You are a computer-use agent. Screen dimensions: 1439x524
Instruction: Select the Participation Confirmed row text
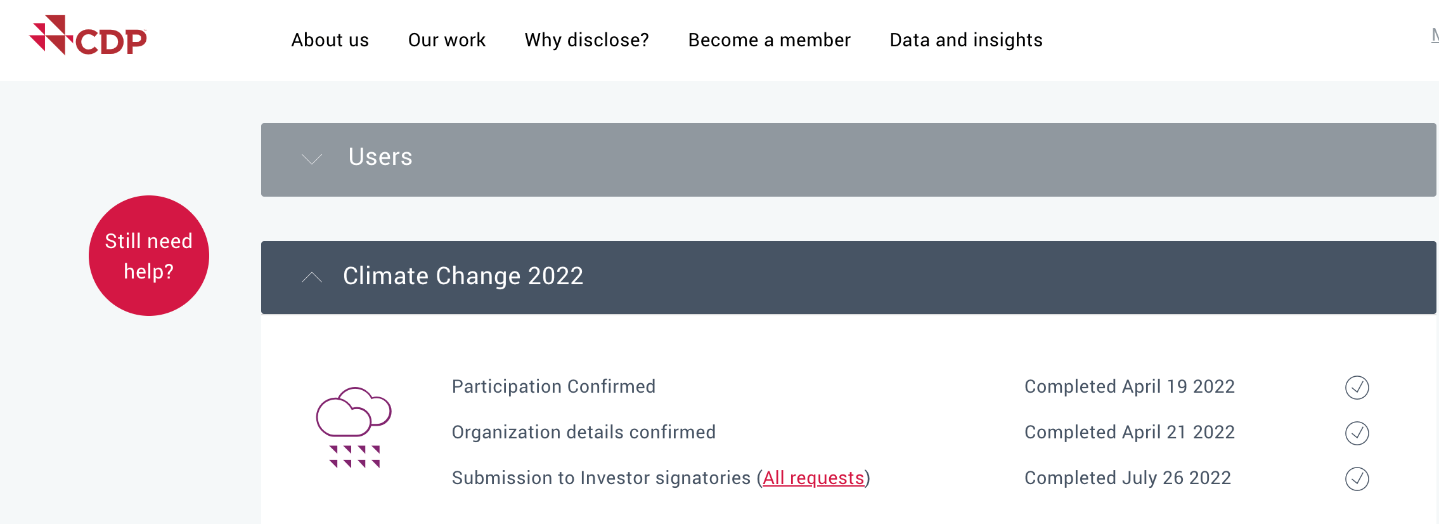pyautogui.click(x=554, y=387)
